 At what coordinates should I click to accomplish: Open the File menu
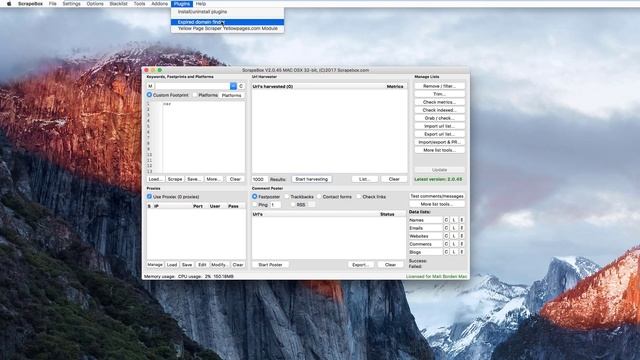click(53, 4)
